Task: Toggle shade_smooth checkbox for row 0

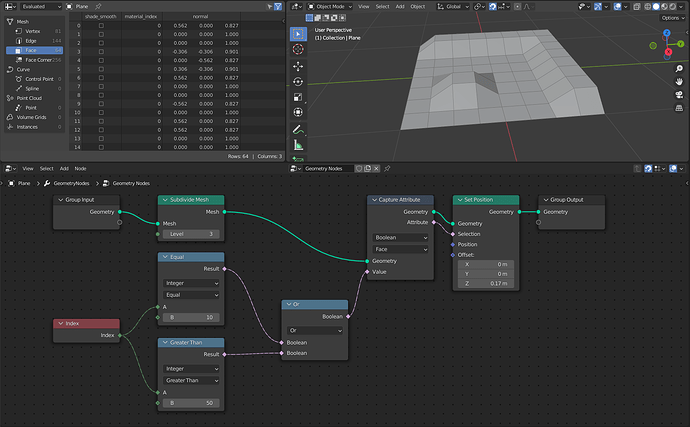Action: (101, 26)
